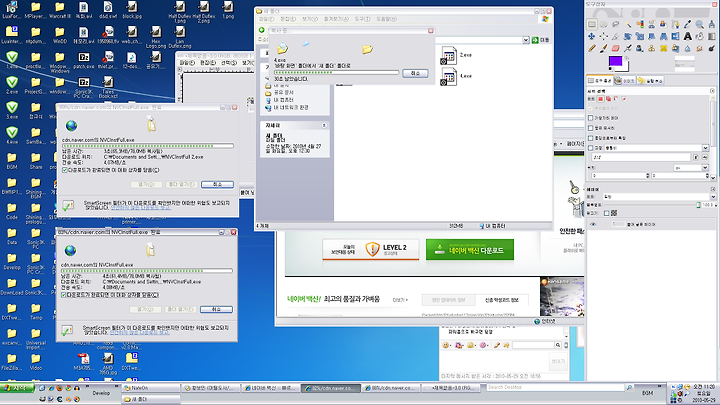Select the Alignment tool in GIMP toolbox
This screenshot has width=720, height=405.
(x=604, y=36)
